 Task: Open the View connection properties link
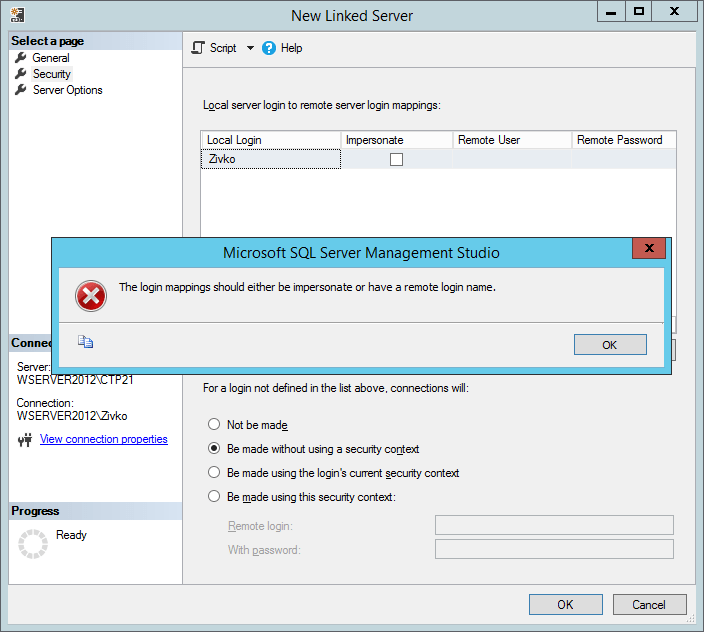tap(104, 439)
